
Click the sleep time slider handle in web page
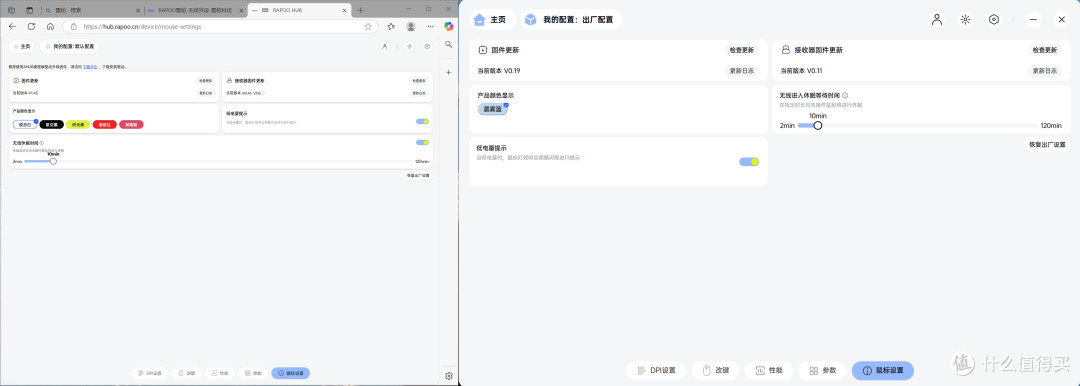[x=53, y=161]
